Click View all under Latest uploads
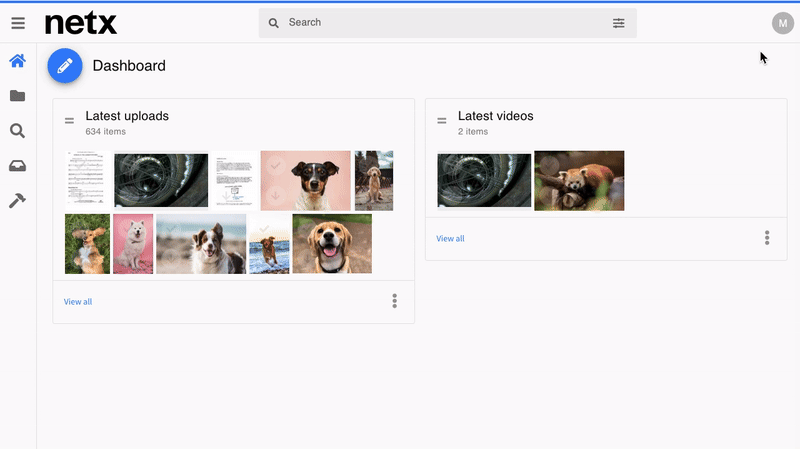This screenshot has height=449, width=800. [78, 302]
